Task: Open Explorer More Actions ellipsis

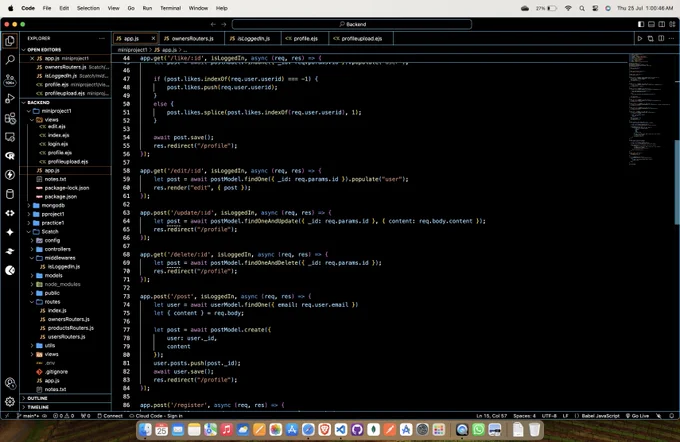Action: tap(102, 38)
